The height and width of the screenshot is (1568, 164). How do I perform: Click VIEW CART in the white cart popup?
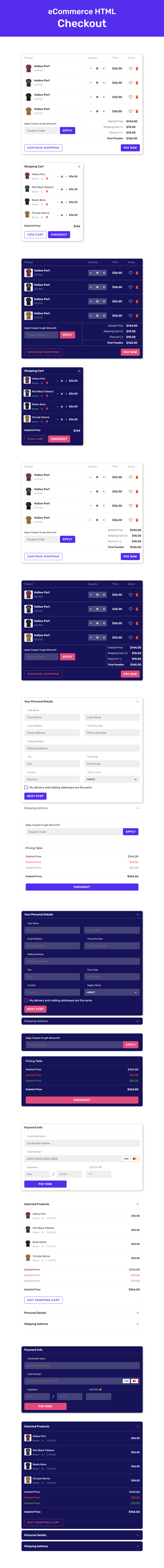click(35, 234)
